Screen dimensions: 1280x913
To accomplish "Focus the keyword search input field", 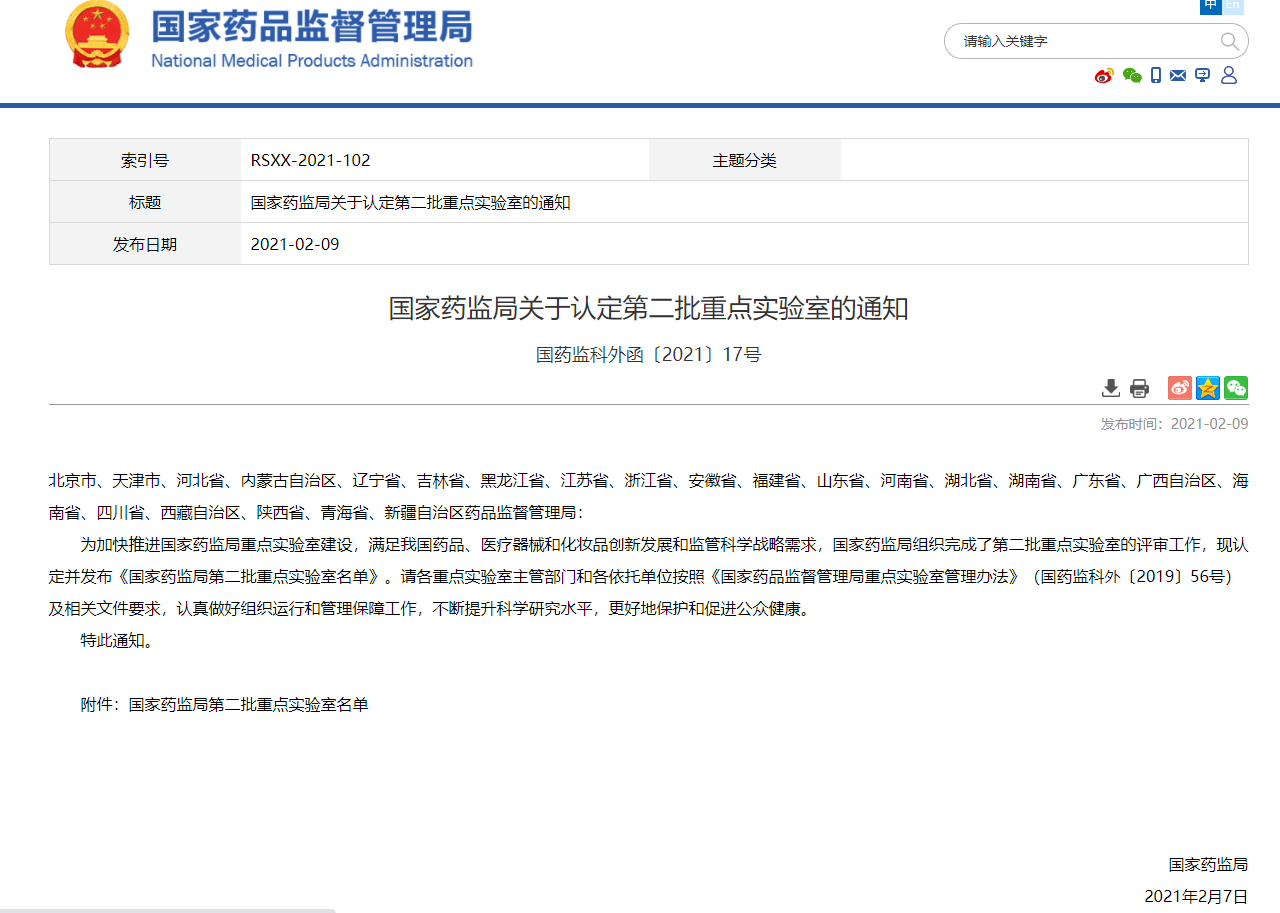I will coord(1080,41).
